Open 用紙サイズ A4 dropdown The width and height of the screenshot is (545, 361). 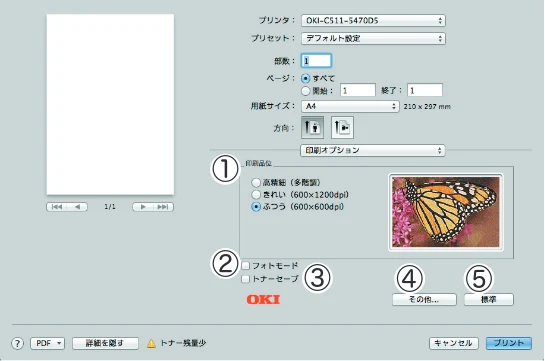(x=350, y=106)
